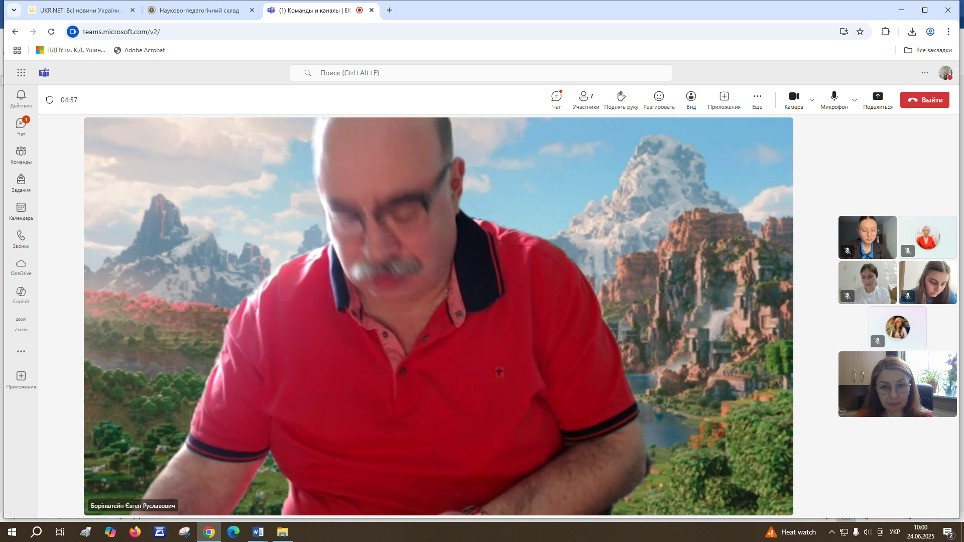Expand the camera options arrow

click(812, 100)
